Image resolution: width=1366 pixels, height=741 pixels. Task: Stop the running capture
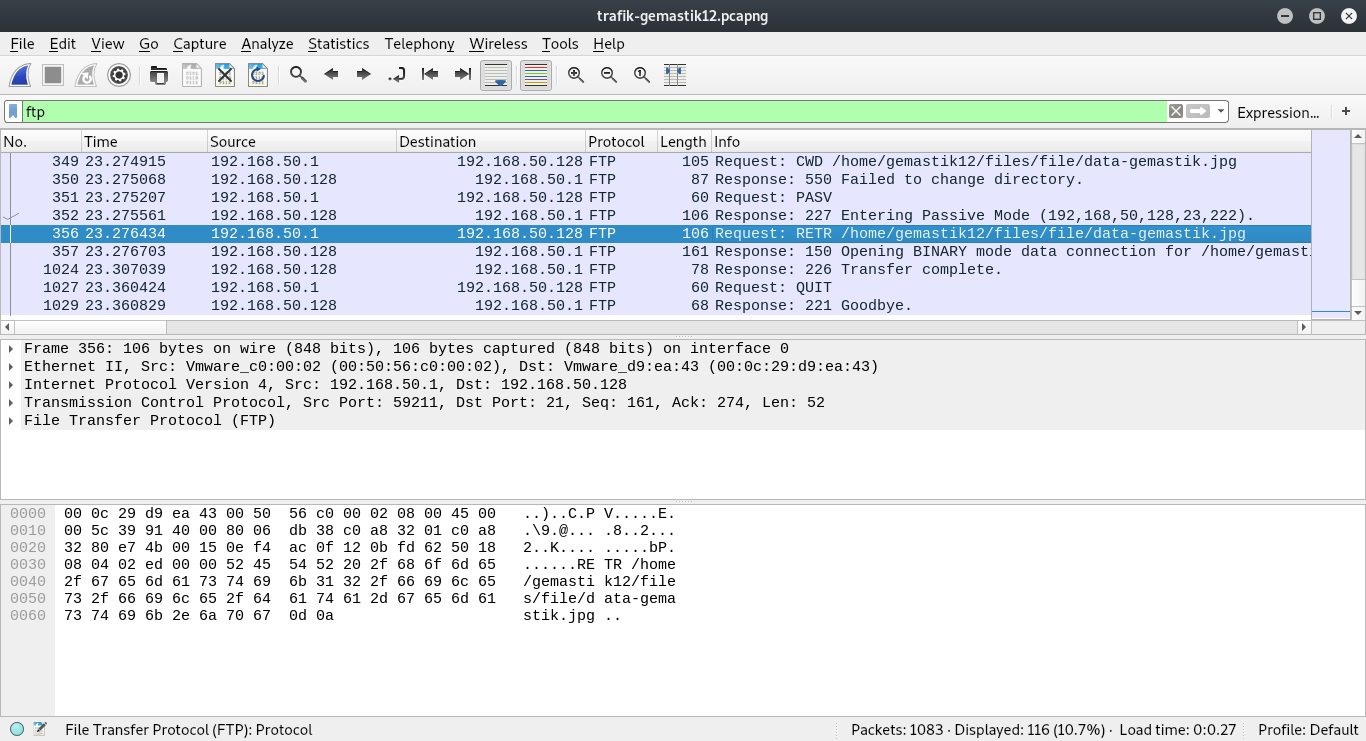[53, 75]
